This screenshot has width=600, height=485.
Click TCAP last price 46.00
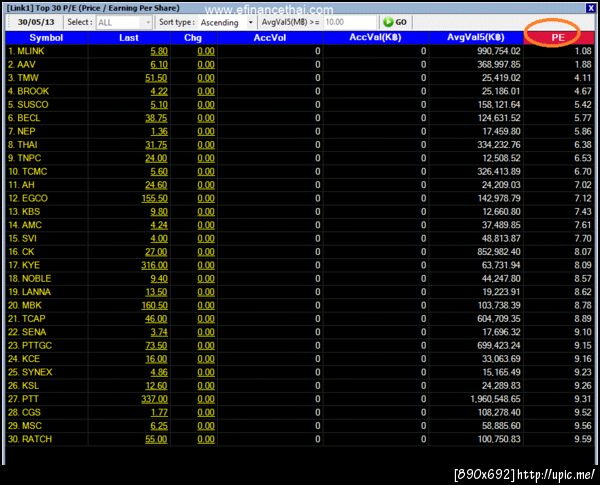coord(156,319)
